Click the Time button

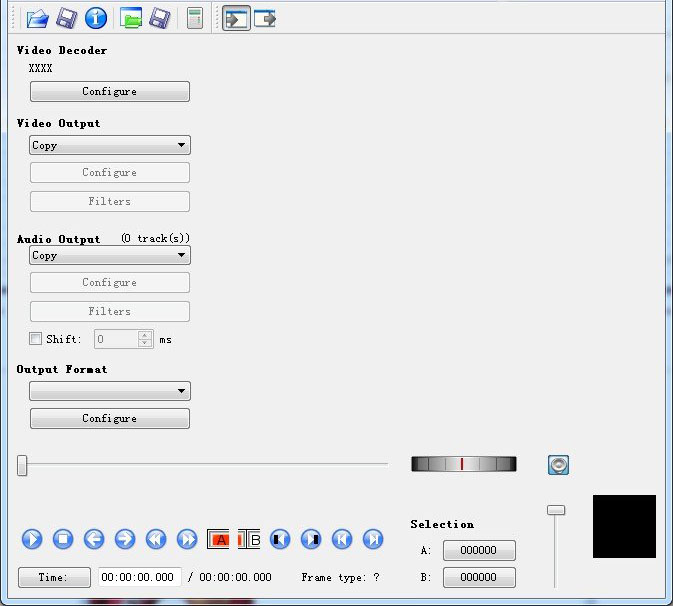55,577
